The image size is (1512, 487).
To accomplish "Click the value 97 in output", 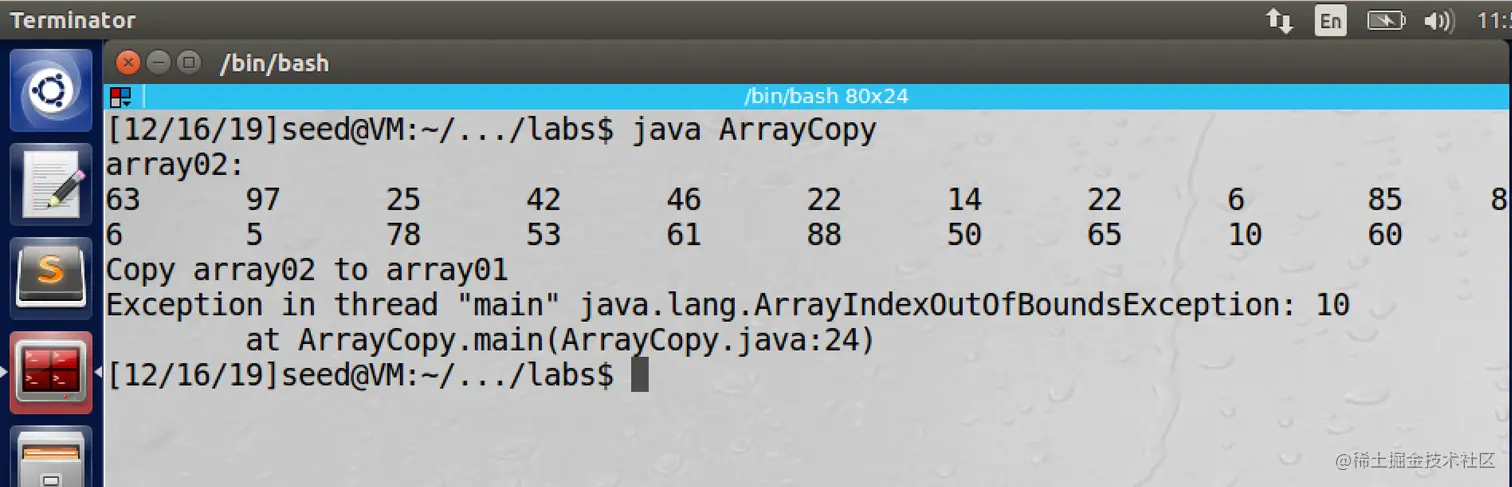I will (x=263, y=200).
